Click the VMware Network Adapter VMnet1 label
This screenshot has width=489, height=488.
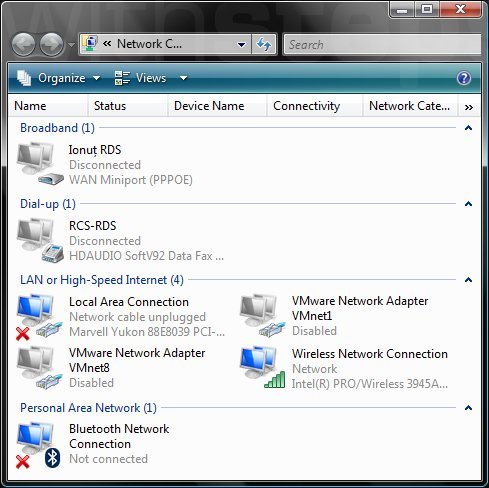click(x=360, y=308)
